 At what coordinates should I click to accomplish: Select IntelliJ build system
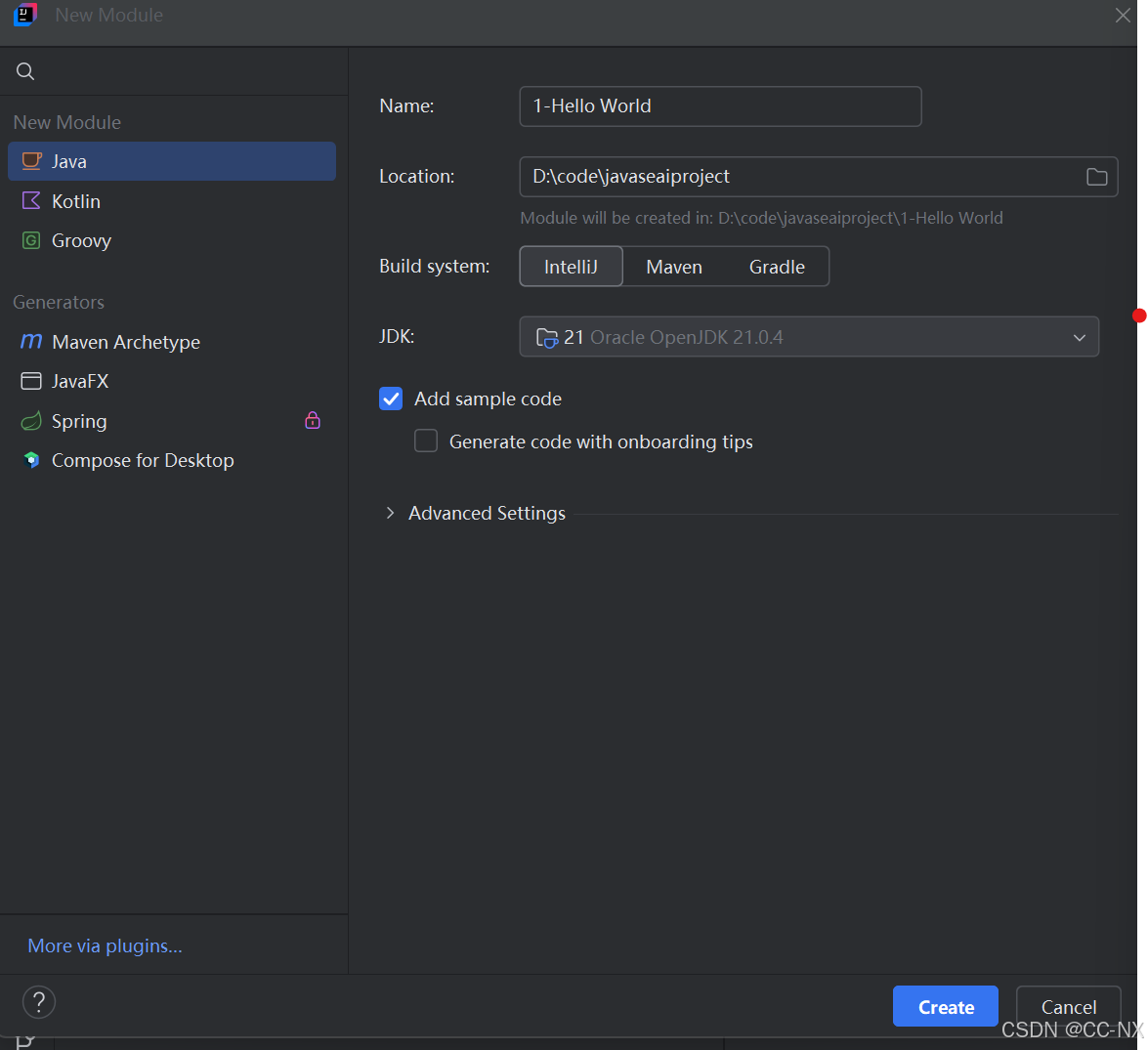[572, 267]
